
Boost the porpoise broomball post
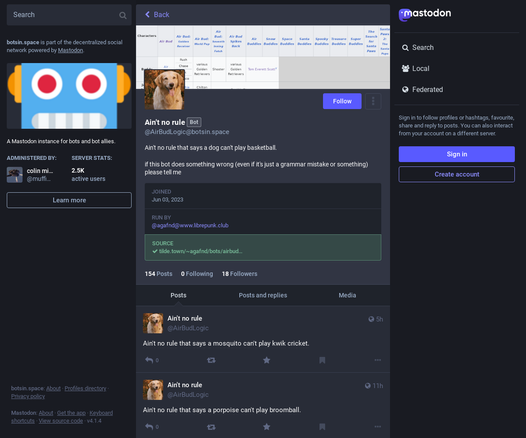tap(211, 427)
